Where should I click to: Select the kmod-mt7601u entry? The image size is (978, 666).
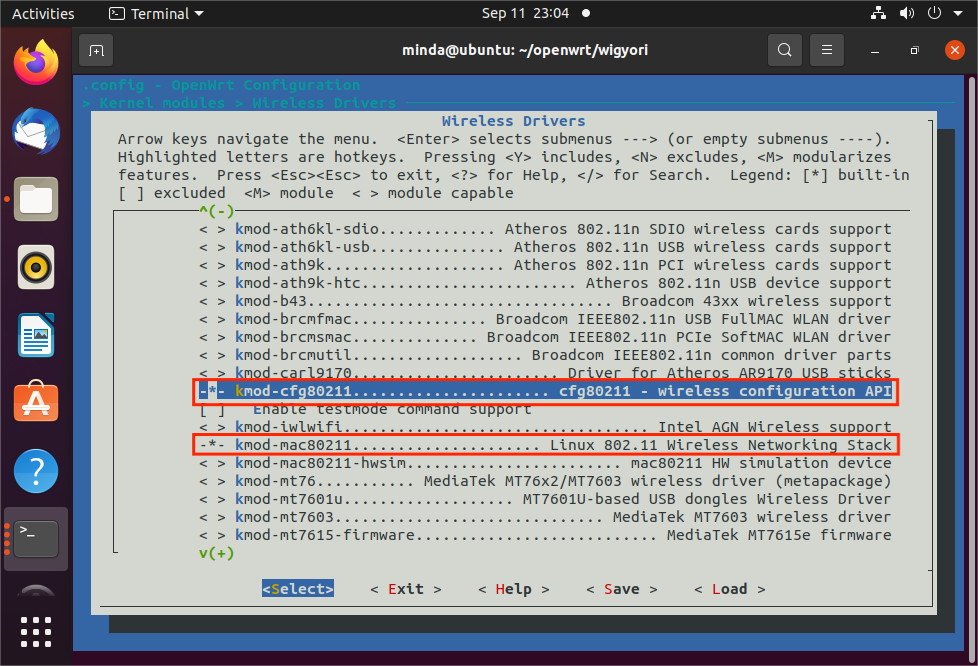pos(545,500)
